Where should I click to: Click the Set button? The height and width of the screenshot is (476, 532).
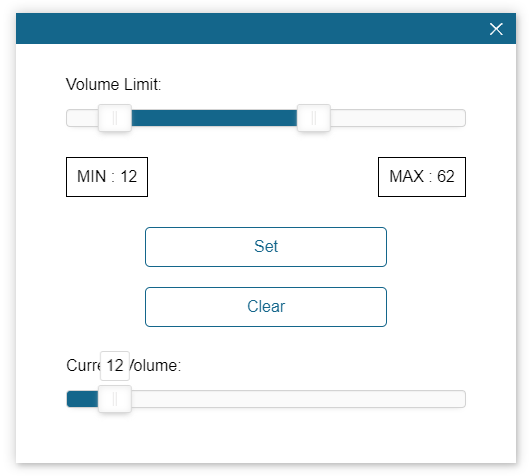(266, 247)
